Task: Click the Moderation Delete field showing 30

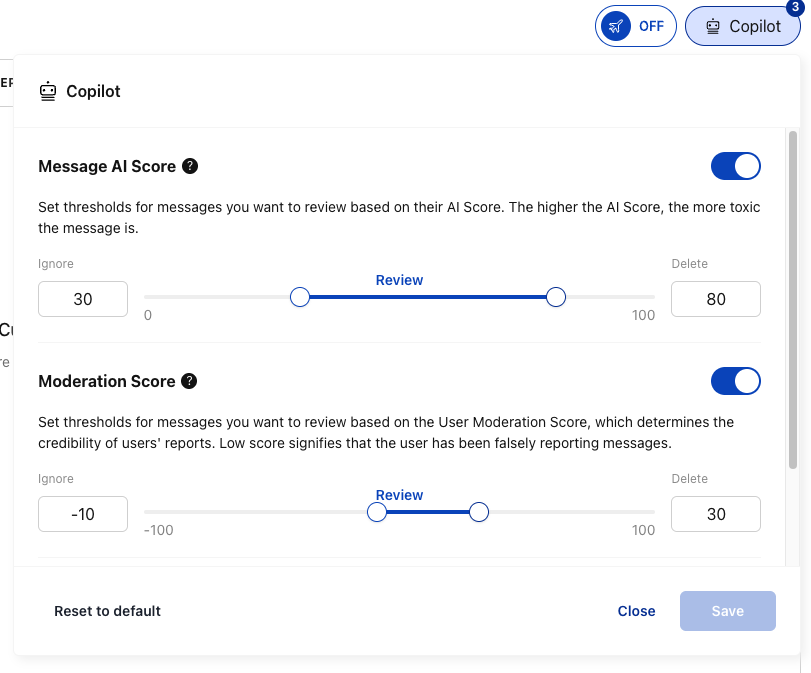Action: pos(715,514)
